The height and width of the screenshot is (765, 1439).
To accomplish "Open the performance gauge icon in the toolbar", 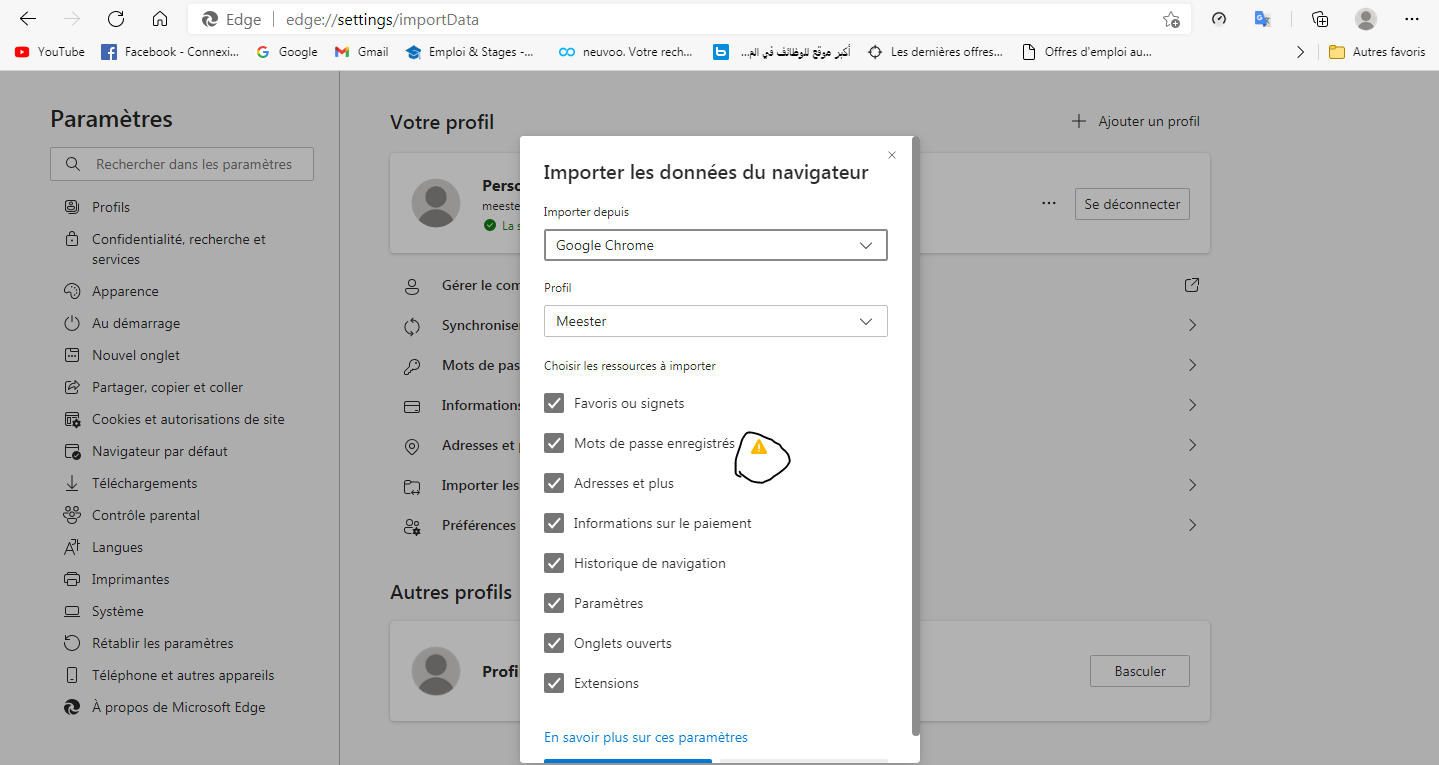I will (x=1218, y=19).
